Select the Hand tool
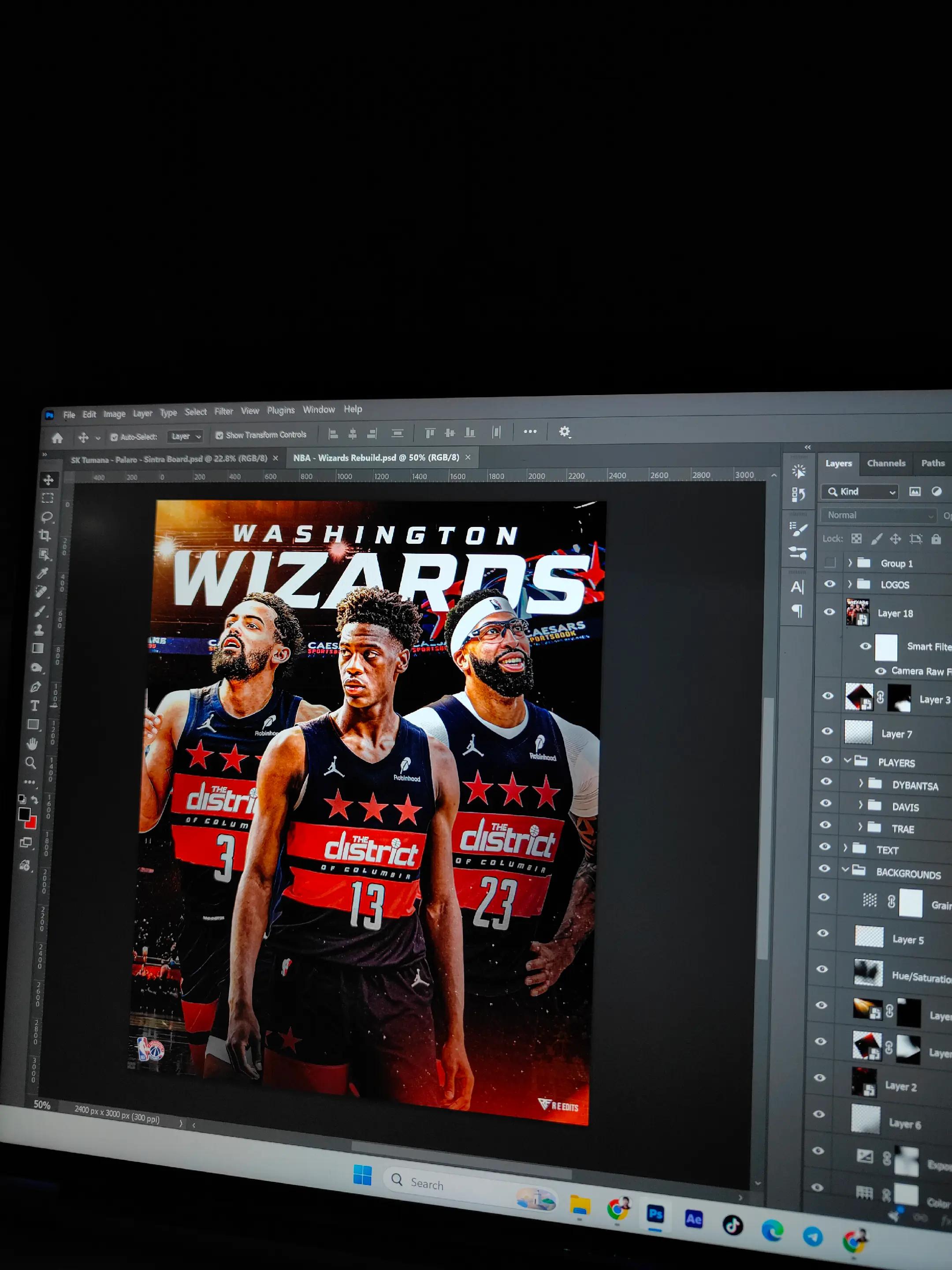Image resolution: width=952 pixels, height=1270 pixels. coord(32,743)
